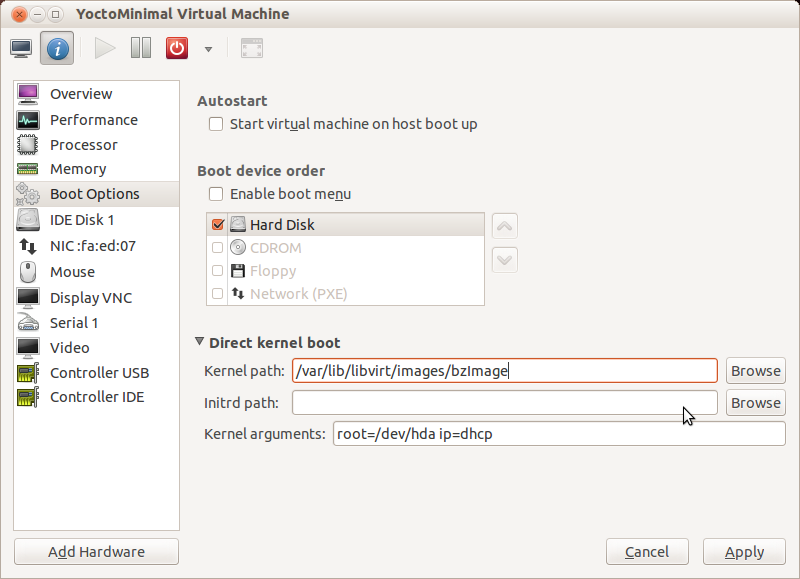The width and height of the screenshot is (800, 579).
Task: Click the fullscreen toolbar icon
Action: click(252, 48)
